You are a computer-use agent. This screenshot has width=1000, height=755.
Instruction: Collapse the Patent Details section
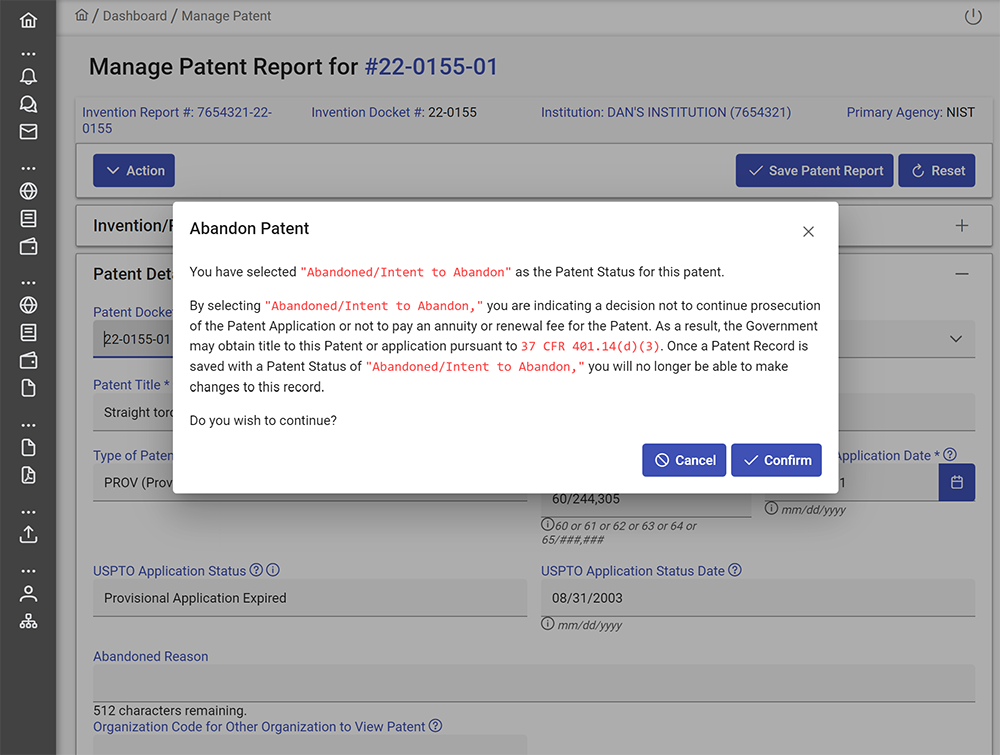pyautogui.click(x=961, y=274)
